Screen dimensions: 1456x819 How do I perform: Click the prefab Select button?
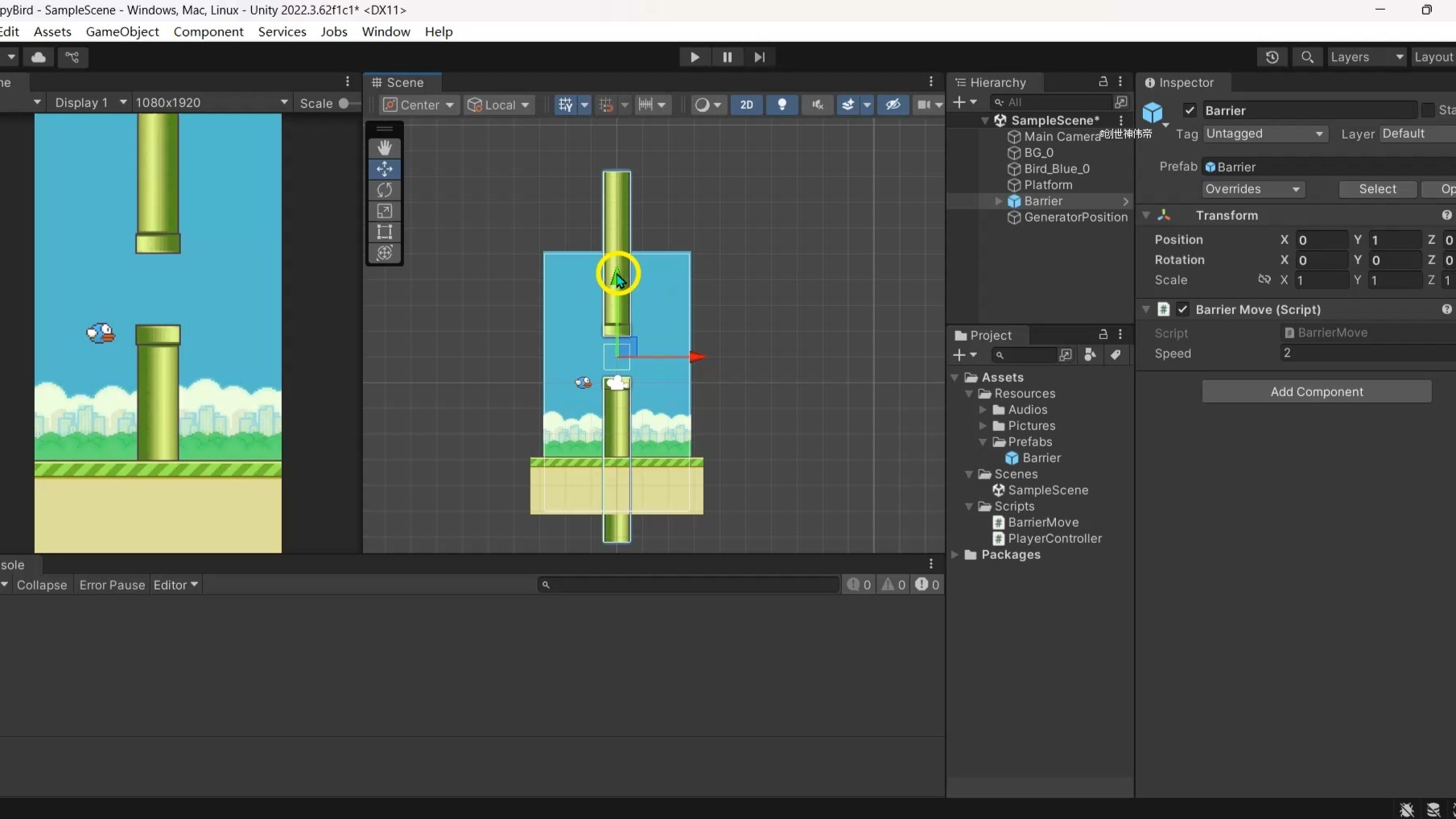1378,189
